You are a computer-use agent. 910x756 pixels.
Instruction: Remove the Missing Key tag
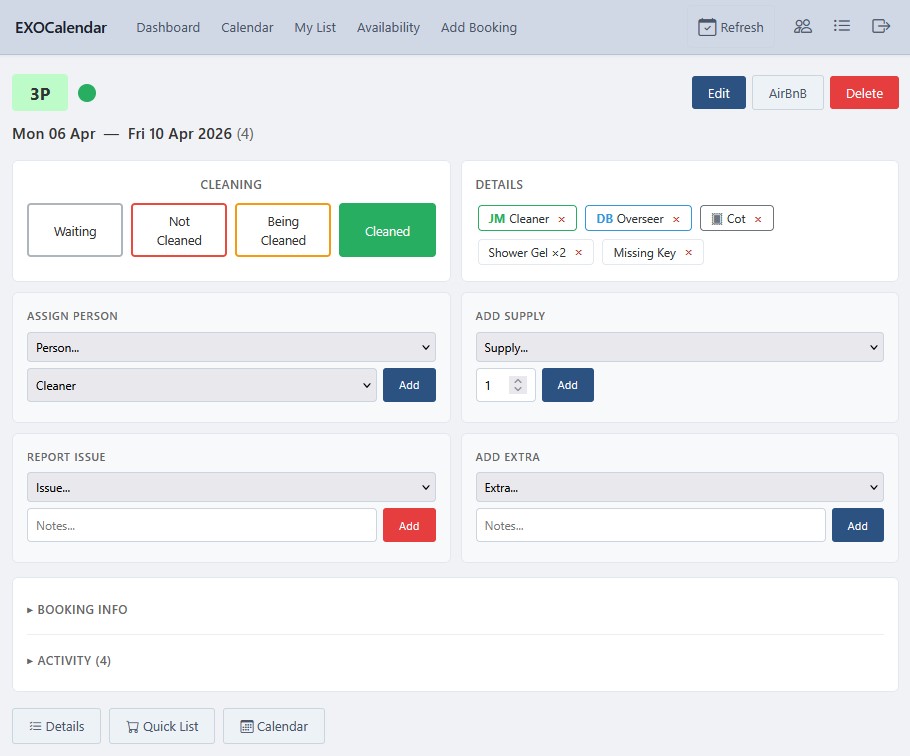pyautogui.click(x=690, y=252)
